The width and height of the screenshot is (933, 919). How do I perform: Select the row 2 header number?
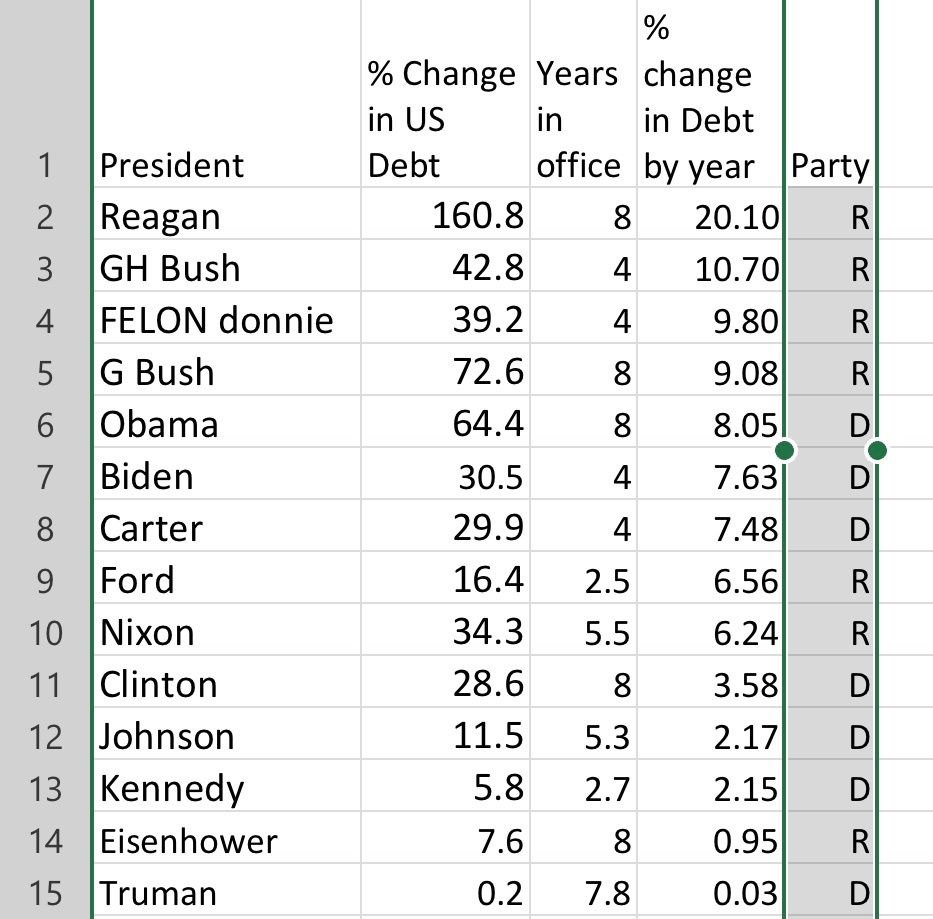click(44, 217)
